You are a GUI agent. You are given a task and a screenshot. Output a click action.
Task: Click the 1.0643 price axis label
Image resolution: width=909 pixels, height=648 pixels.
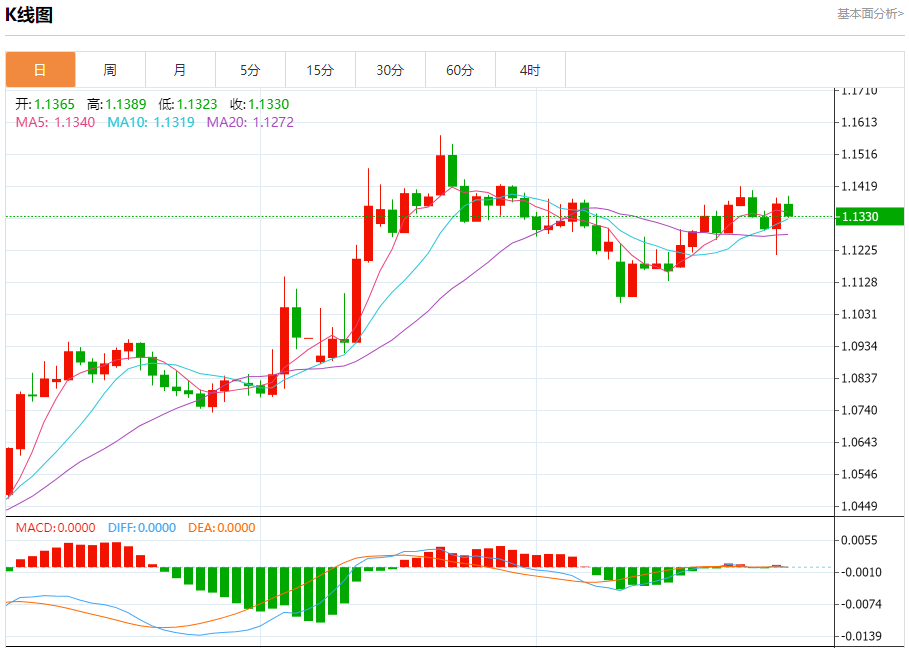[x=860, y=442]
